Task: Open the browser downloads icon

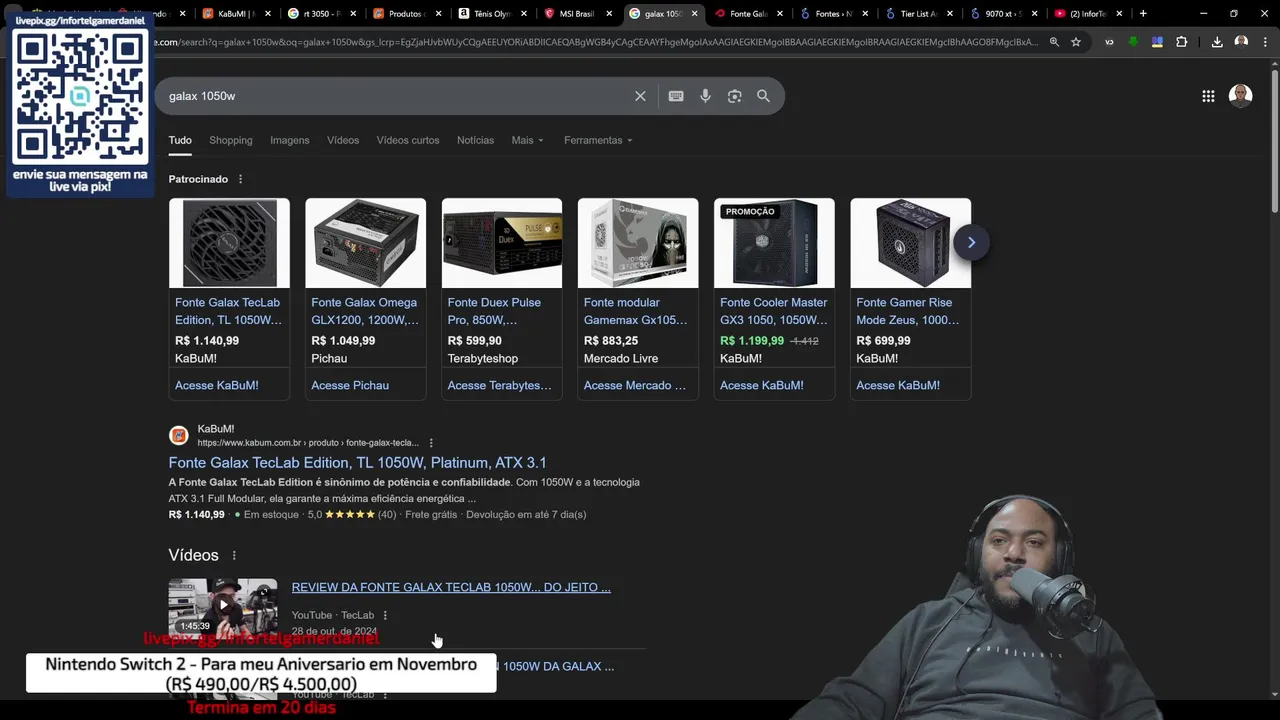Action: (1217, 42)
